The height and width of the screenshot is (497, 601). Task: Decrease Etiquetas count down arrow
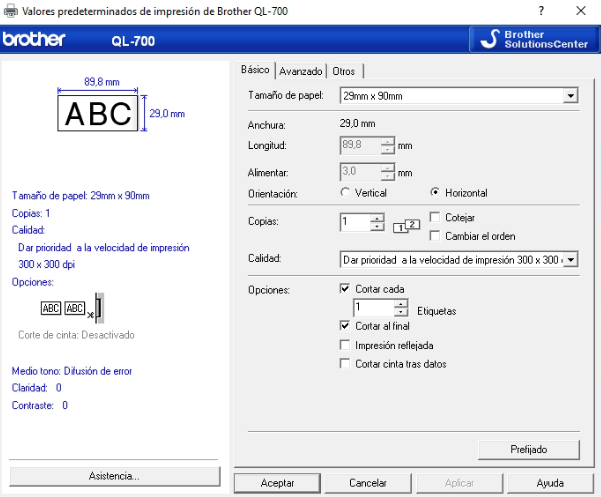pyautogui.click(x=401, y=312)
